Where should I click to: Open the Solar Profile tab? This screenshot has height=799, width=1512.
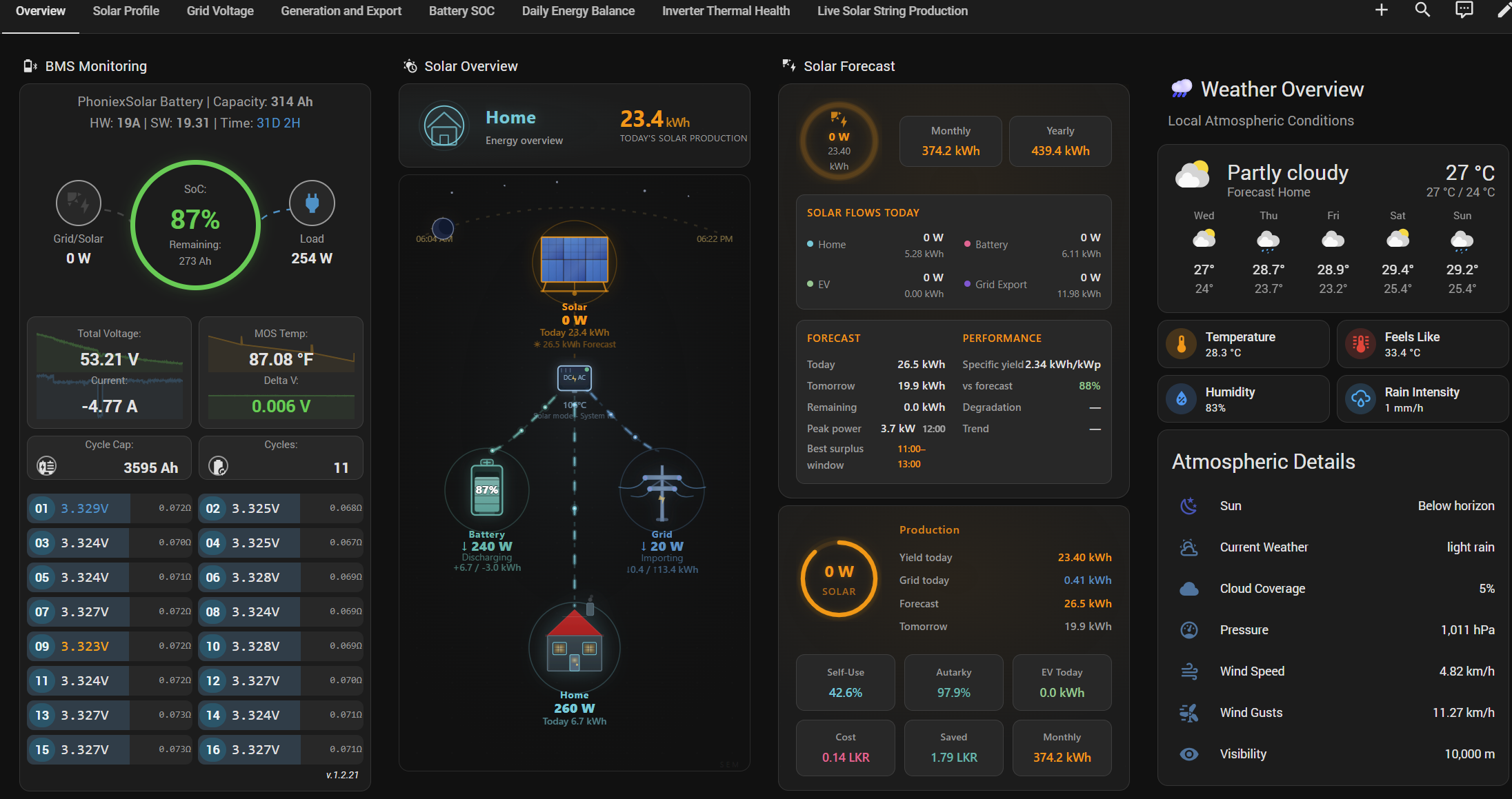click(126, 11)
